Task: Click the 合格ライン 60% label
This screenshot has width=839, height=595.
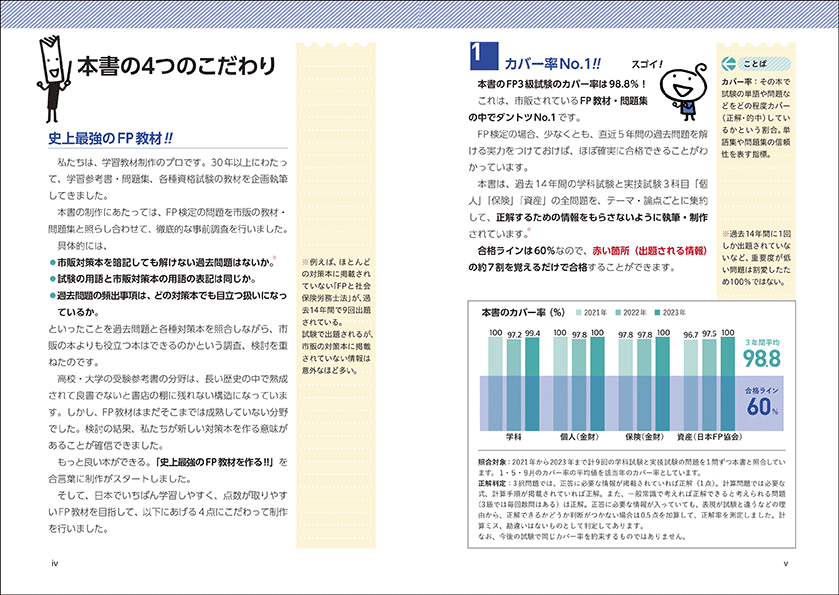Action: (x=762, y=402)
